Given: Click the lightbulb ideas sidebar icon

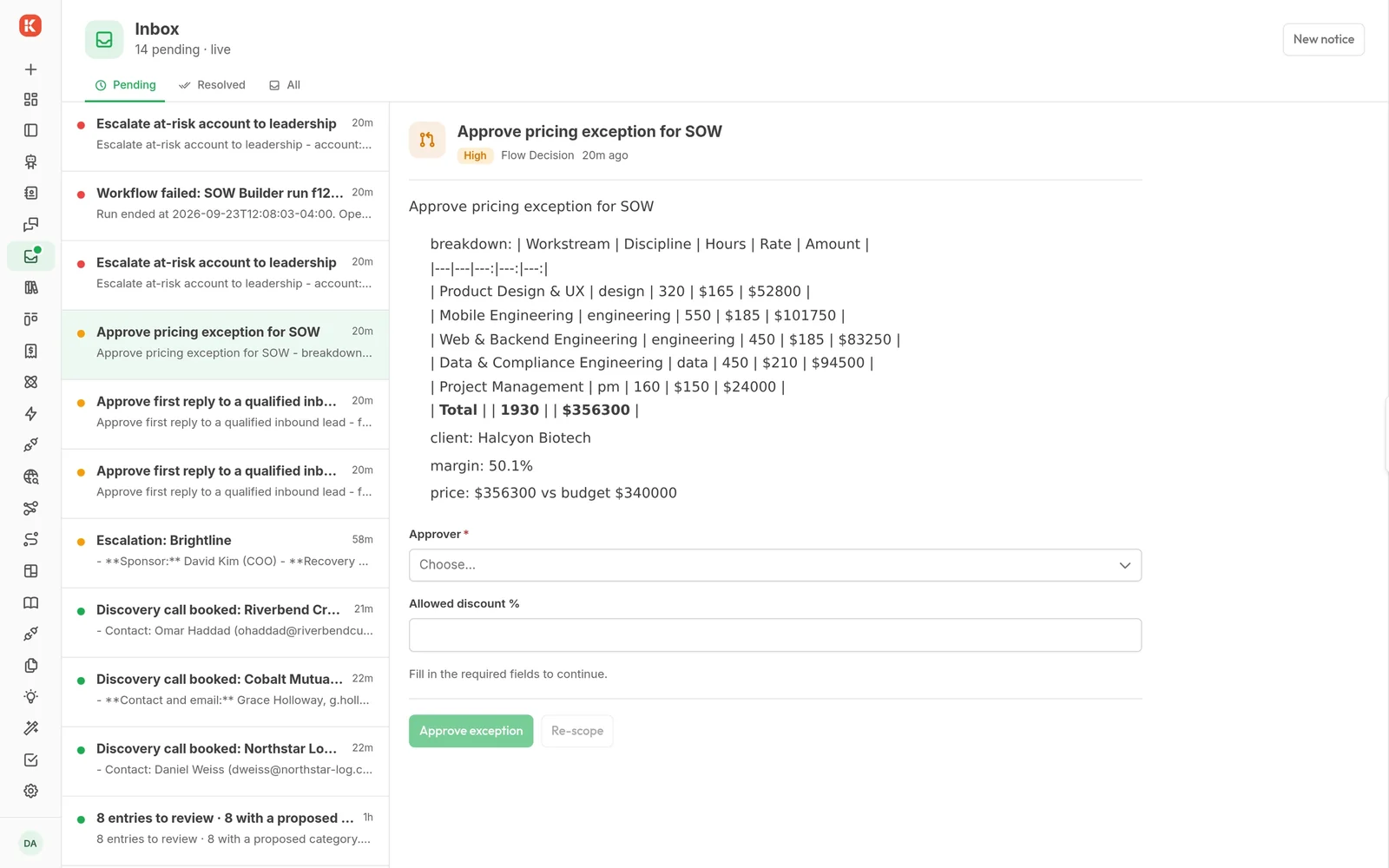Looking at the screenshot, I should point(30,697).
